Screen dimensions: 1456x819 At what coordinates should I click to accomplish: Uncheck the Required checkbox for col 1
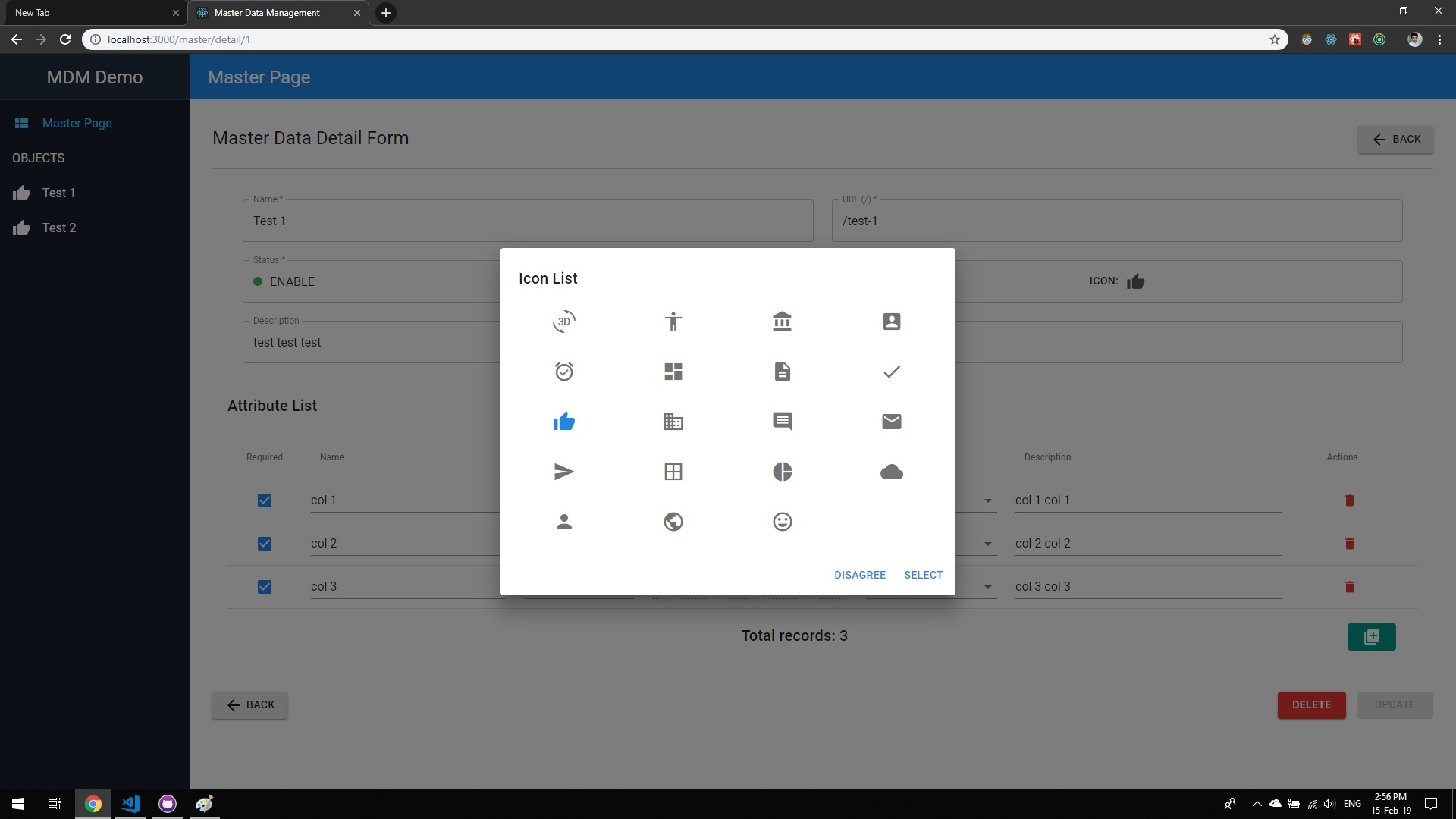click(265, 500)
